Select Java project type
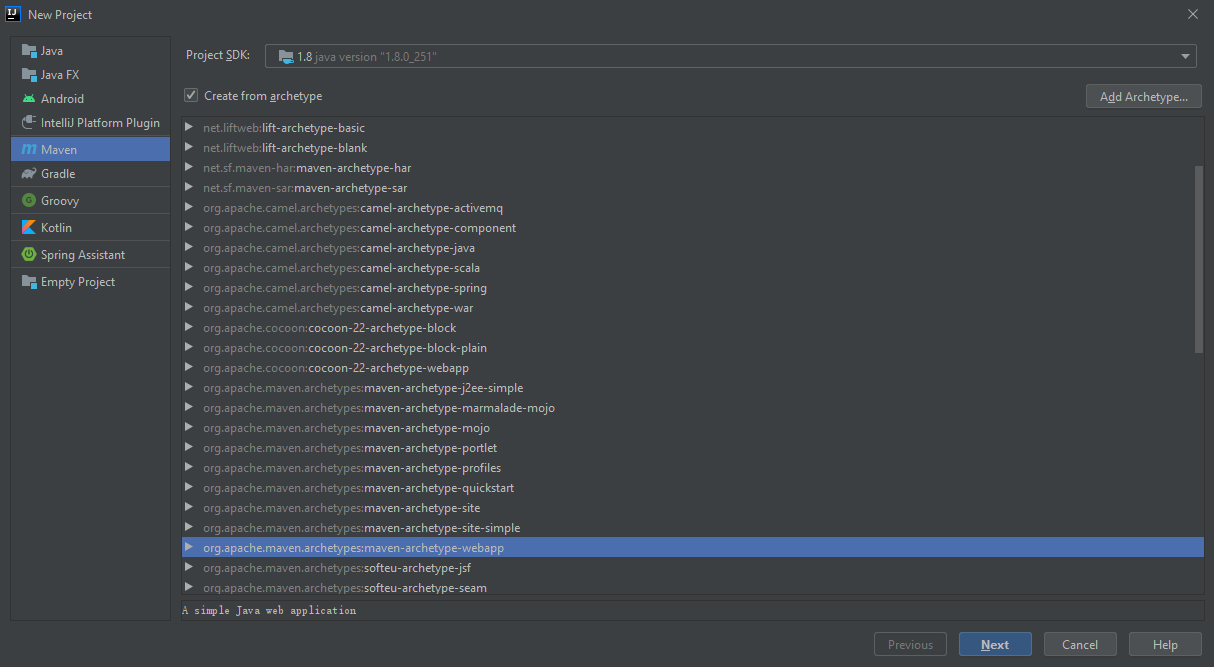The image size is (1214, 667). coord(90,50)
